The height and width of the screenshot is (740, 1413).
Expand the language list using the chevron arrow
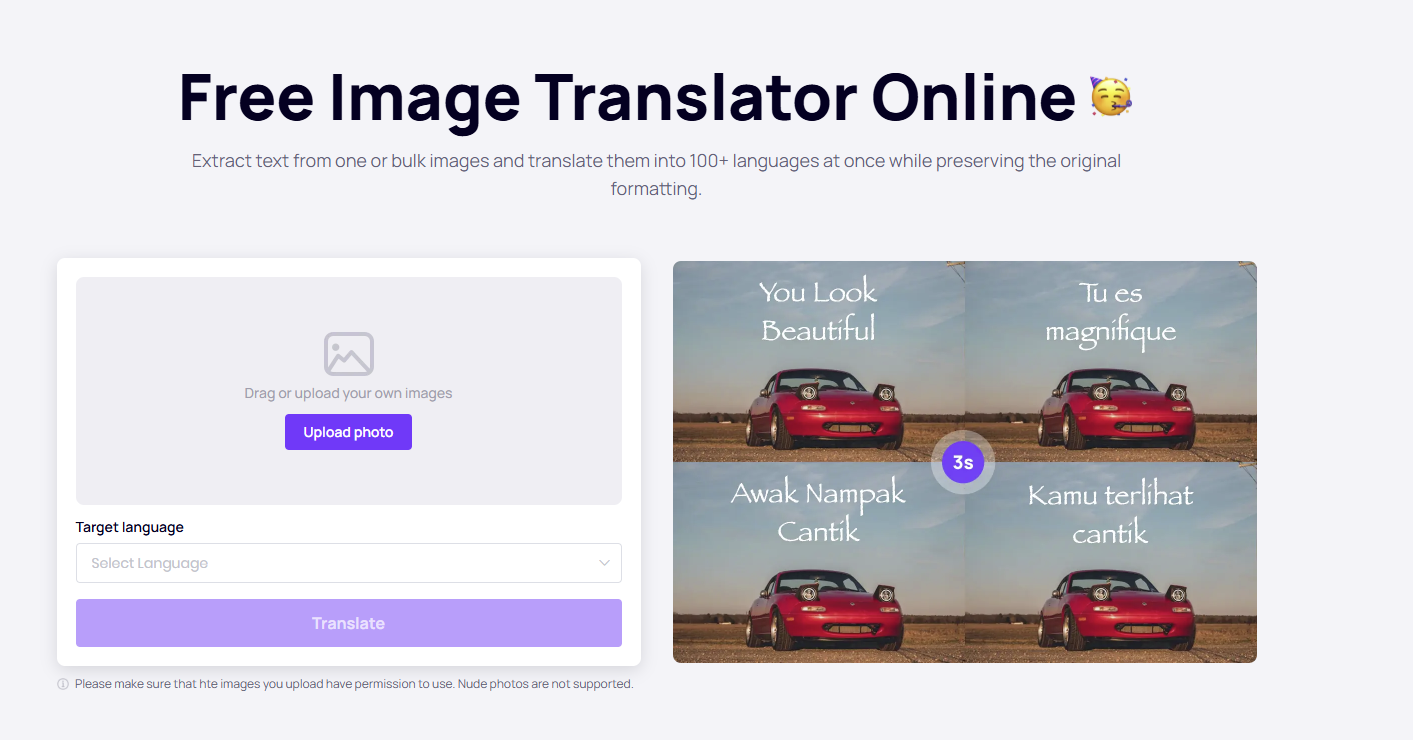(604, 563)
